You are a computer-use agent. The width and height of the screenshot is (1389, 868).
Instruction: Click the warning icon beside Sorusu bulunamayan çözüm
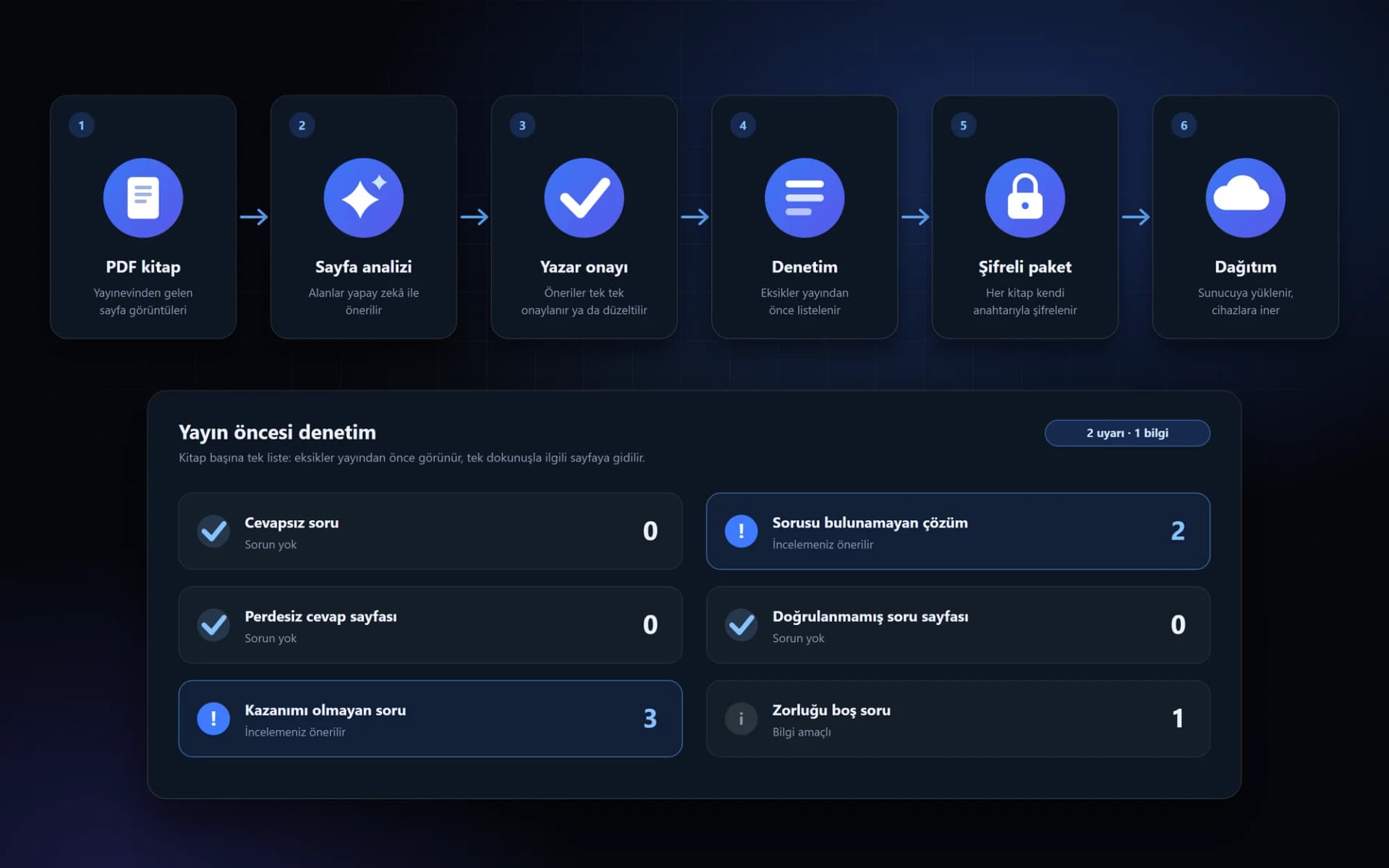tap(741, 532)
